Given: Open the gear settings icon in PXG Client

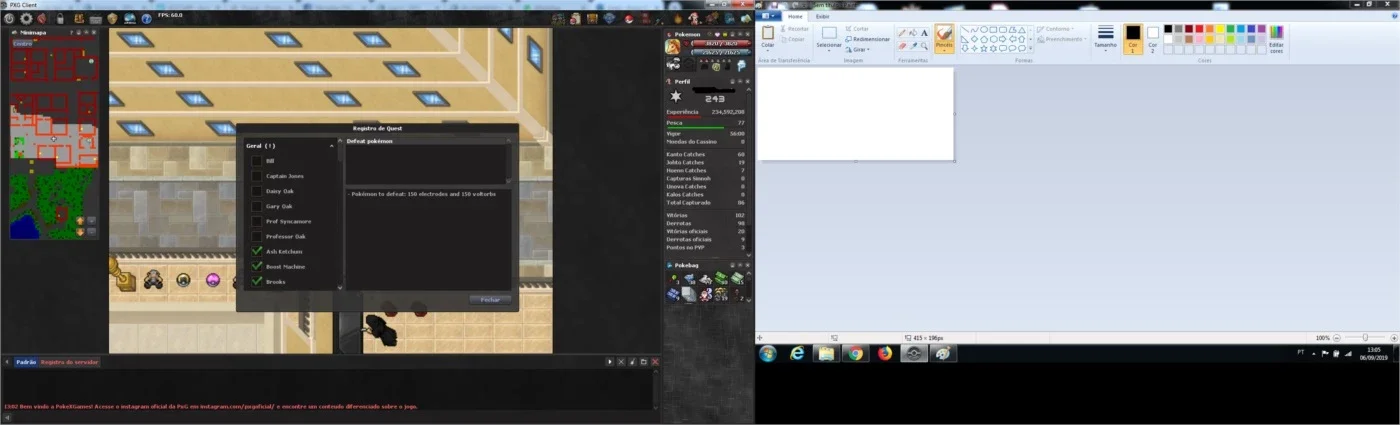Looking at the screenshot, I should tap(26, 19).
